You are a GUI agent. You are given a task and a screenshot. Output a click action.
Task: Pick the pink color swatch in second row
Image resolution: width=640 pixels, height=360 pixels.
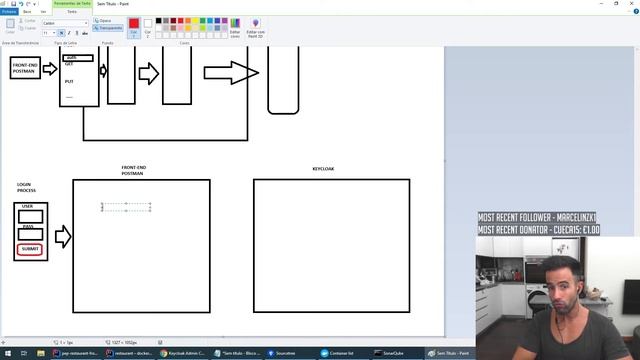click(x=180, y=28)
